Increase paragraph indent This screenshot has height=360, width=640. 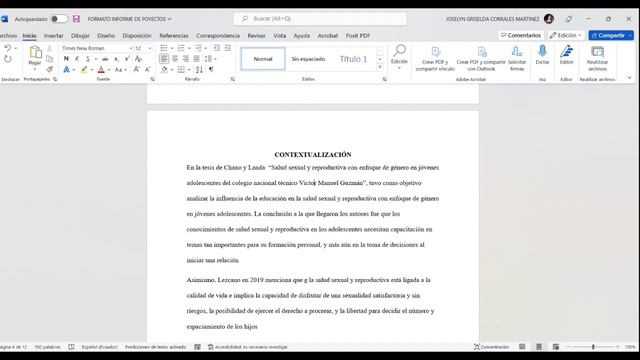[x=227, y=48]
